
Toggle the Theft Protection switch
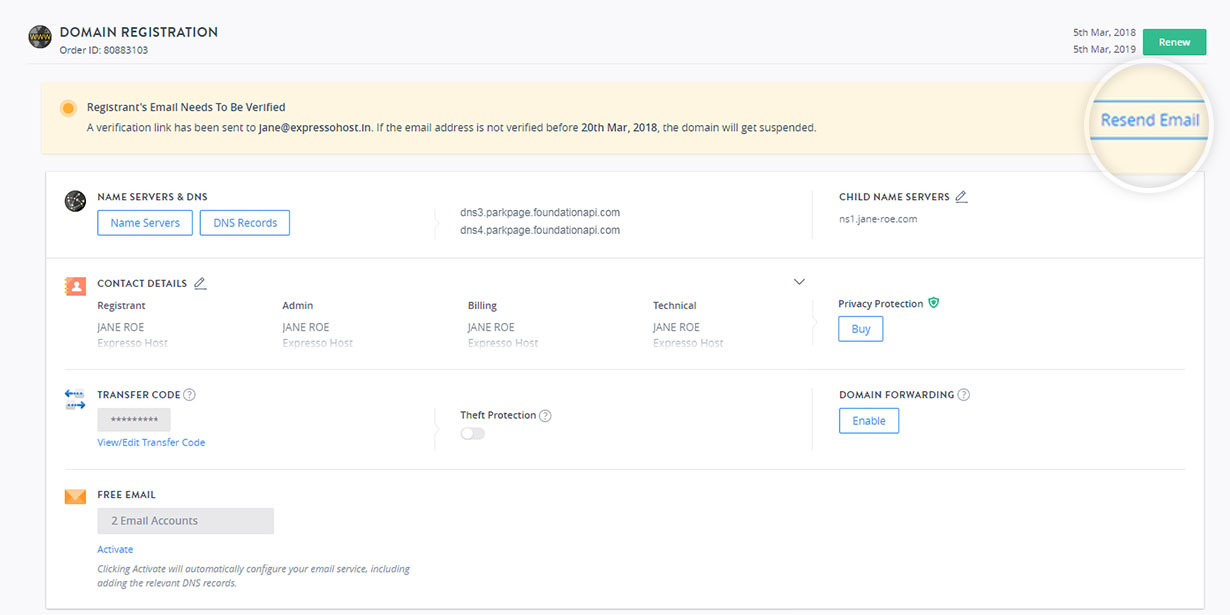(x=472, y=434)
